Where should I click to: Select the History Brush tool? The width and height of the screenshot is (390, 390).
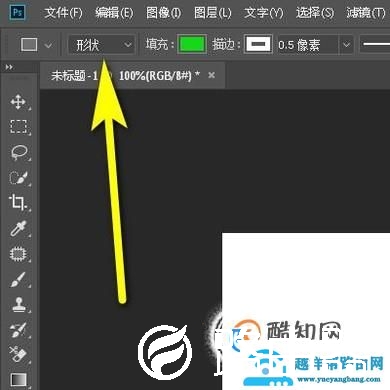click(x=18, y=330)
